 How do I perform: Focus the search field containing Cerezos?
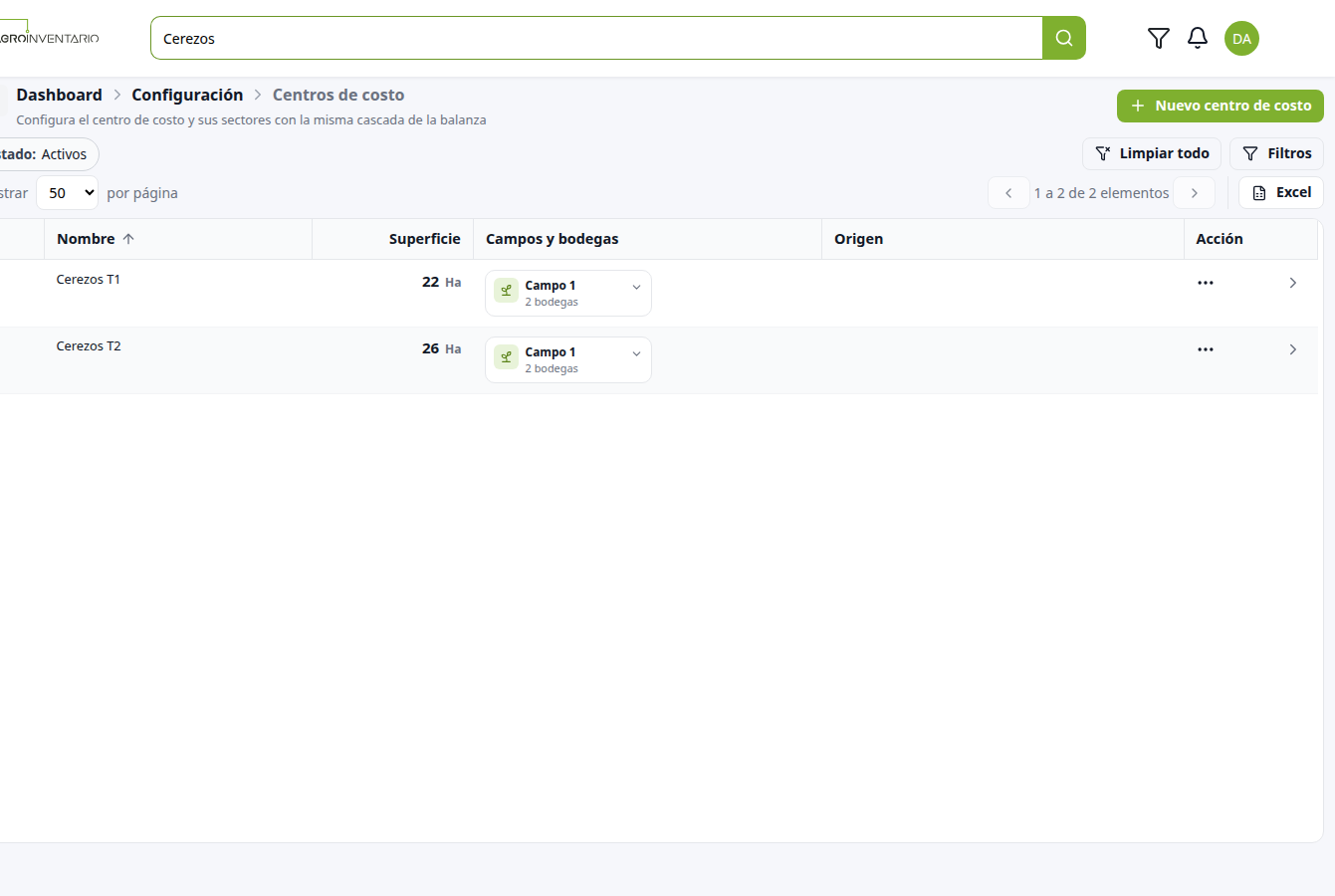pyautogui.click(x=596, y=38)
